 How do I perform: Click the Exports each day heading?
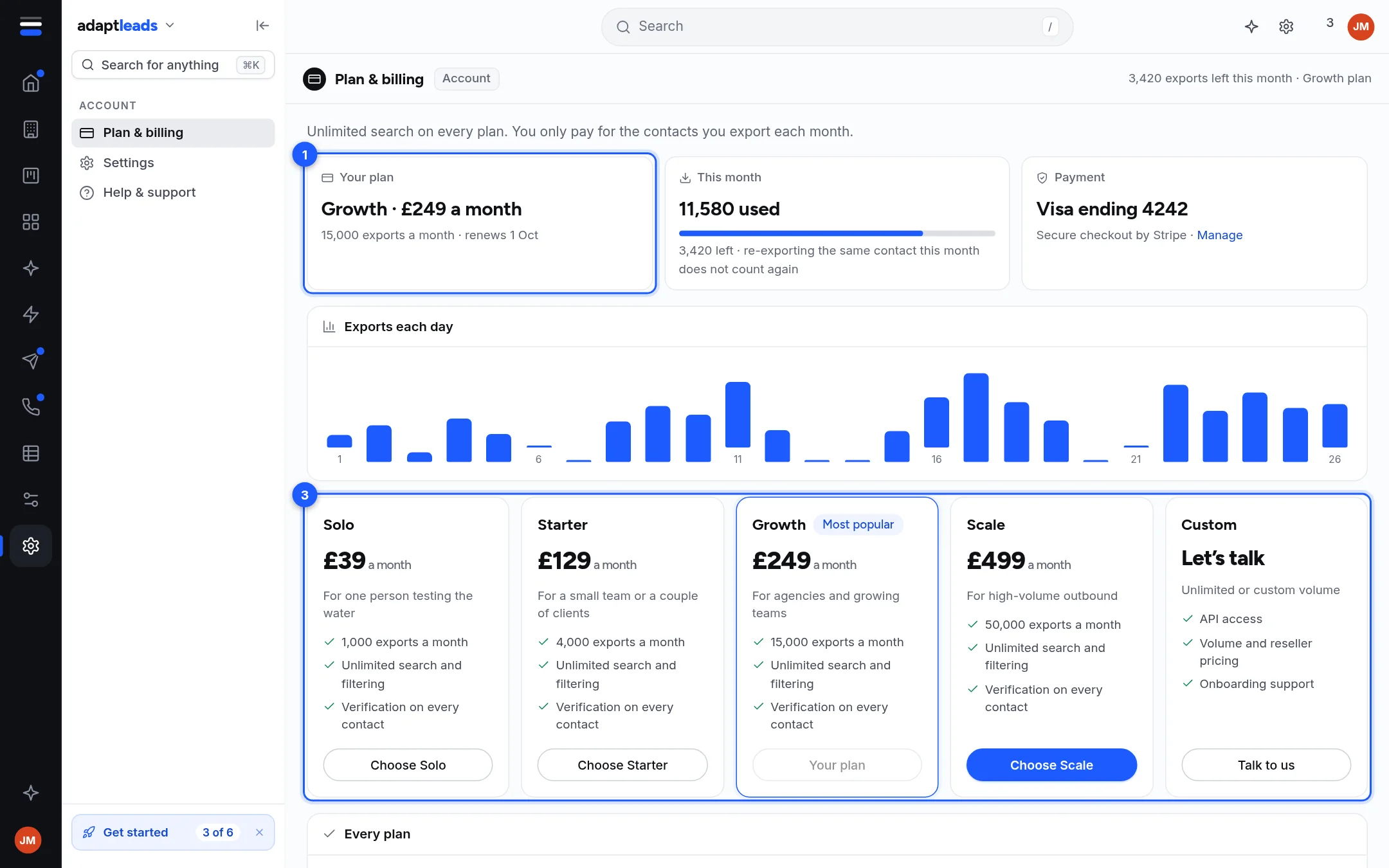(398, 327)
